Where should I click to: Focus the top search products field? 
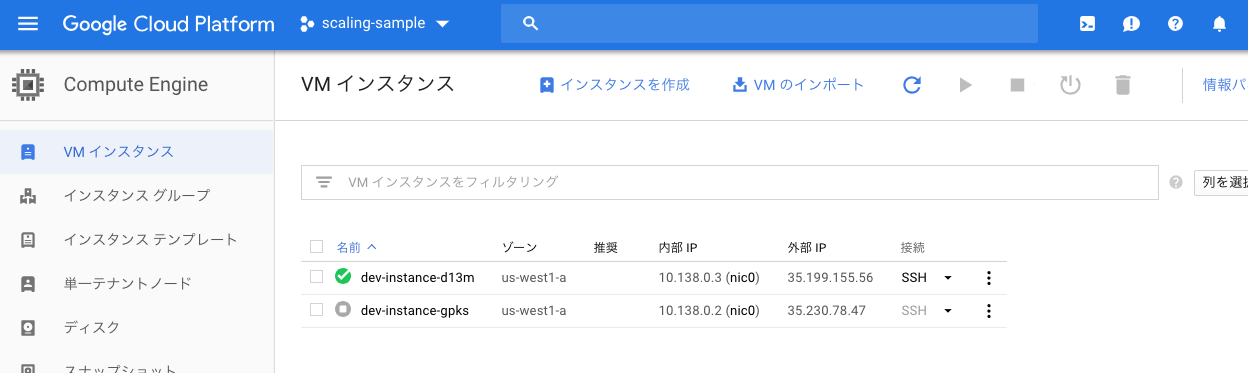pos(769,23)
